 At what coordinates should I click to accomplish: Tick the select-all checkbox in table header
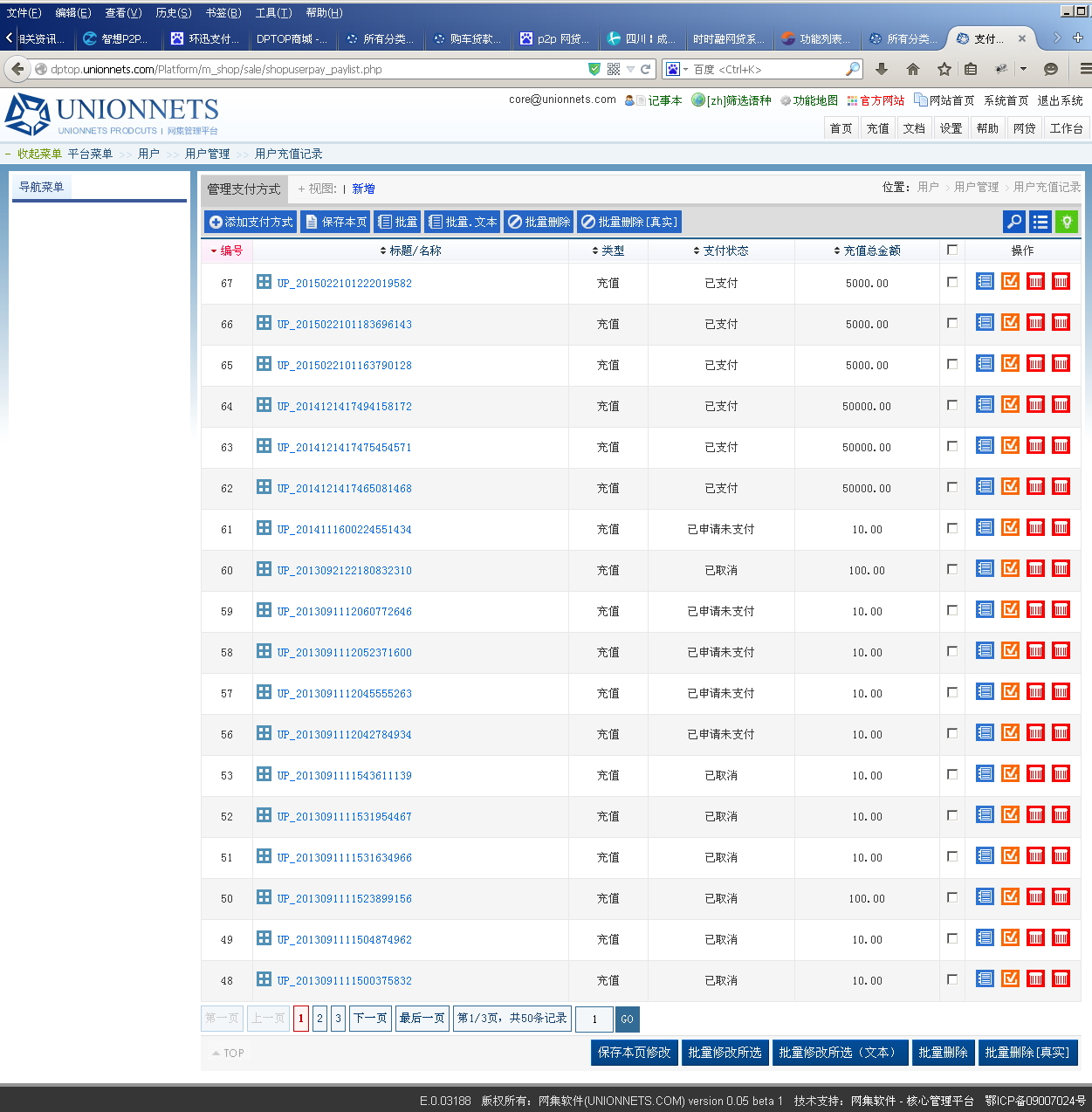[x=952, y=250]
